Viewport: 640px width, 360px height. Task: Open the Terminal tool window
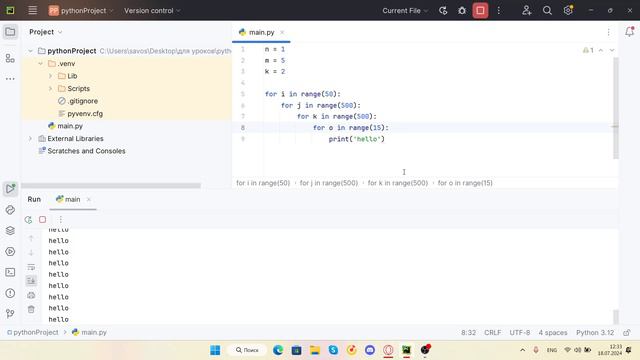[x=10, y=272]
